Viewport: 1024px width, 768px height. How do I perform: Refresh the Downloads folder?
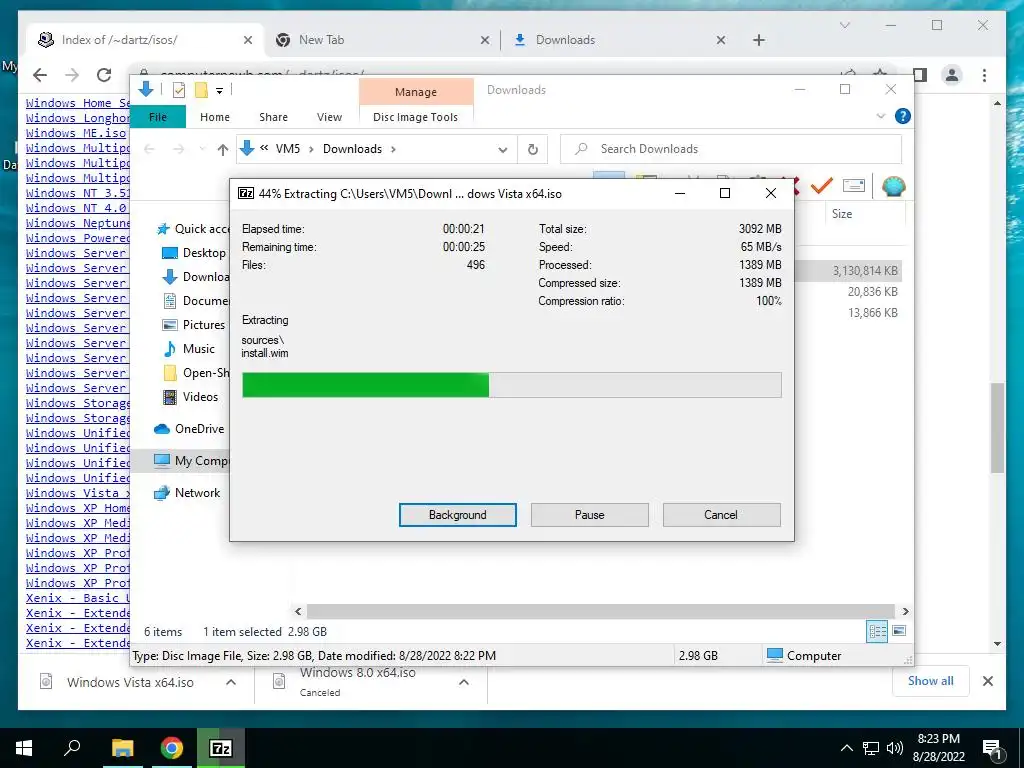[533, 150]
